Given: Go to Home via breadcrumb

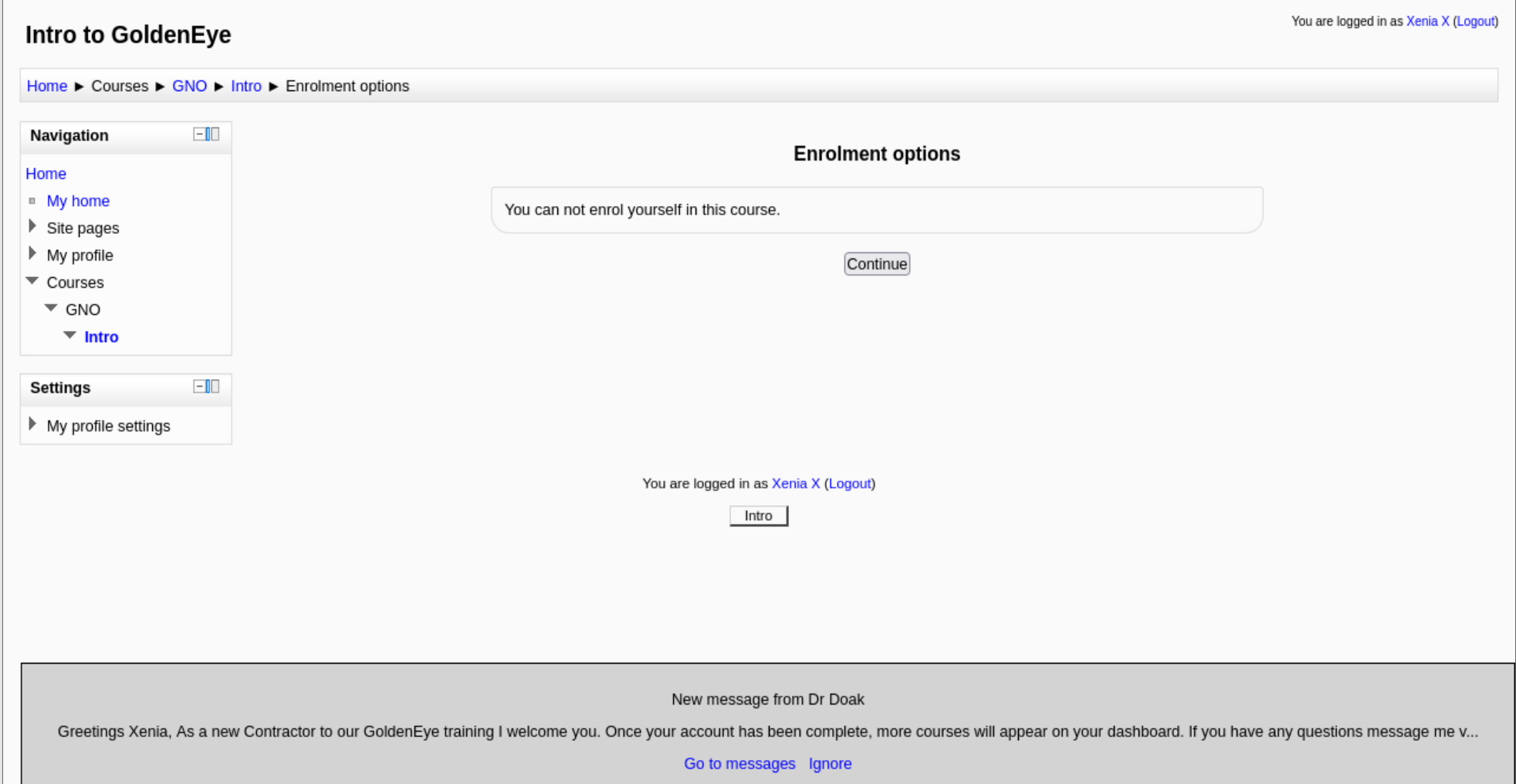Looking at the screenshot, I should pyautogui.click(x=47, y=86).
